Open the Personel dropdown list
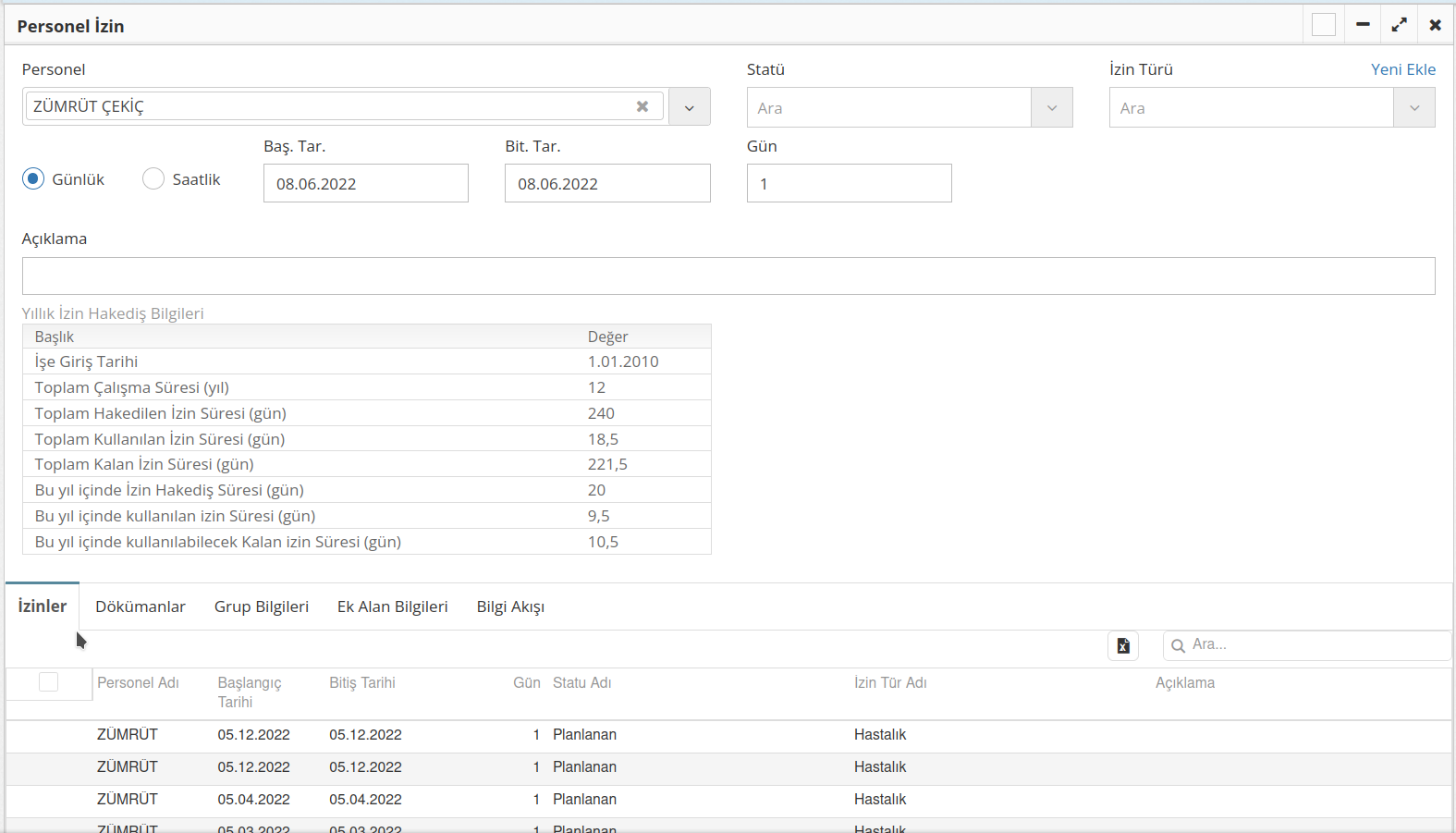 [689, 107]
